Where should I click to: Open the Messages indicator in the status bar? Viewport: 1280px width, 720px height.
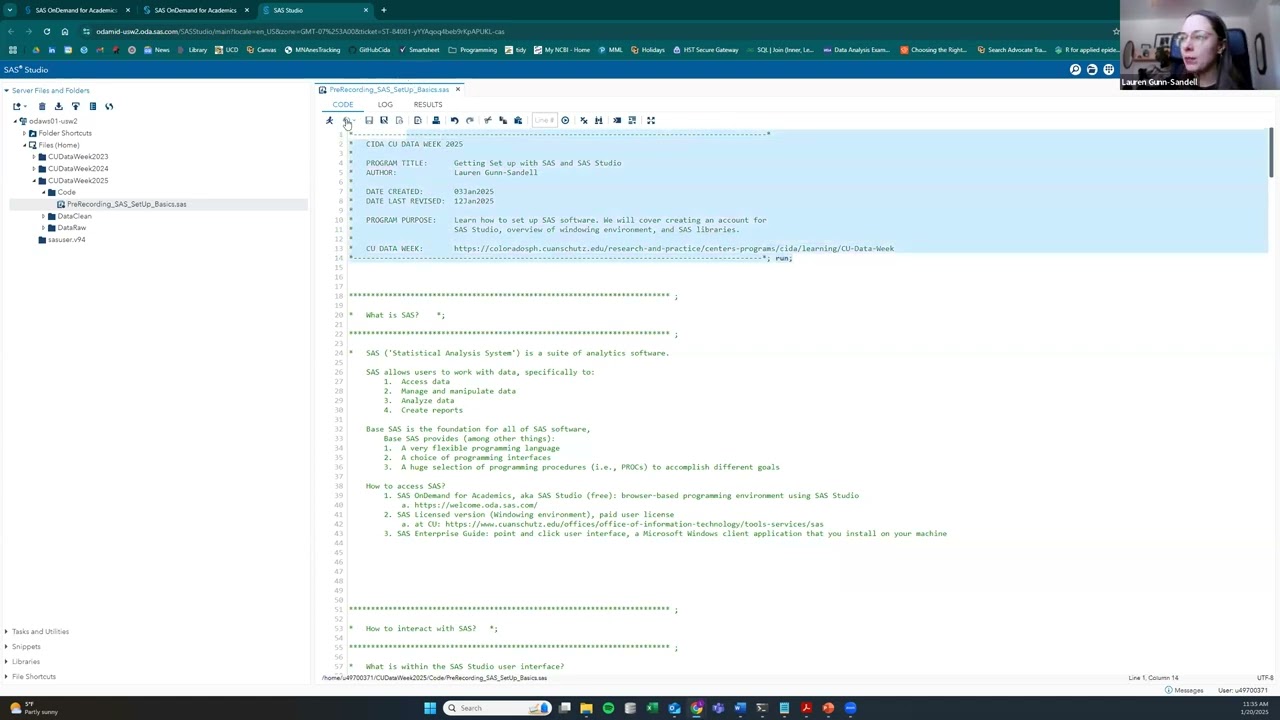click(x=1184, y=690)
